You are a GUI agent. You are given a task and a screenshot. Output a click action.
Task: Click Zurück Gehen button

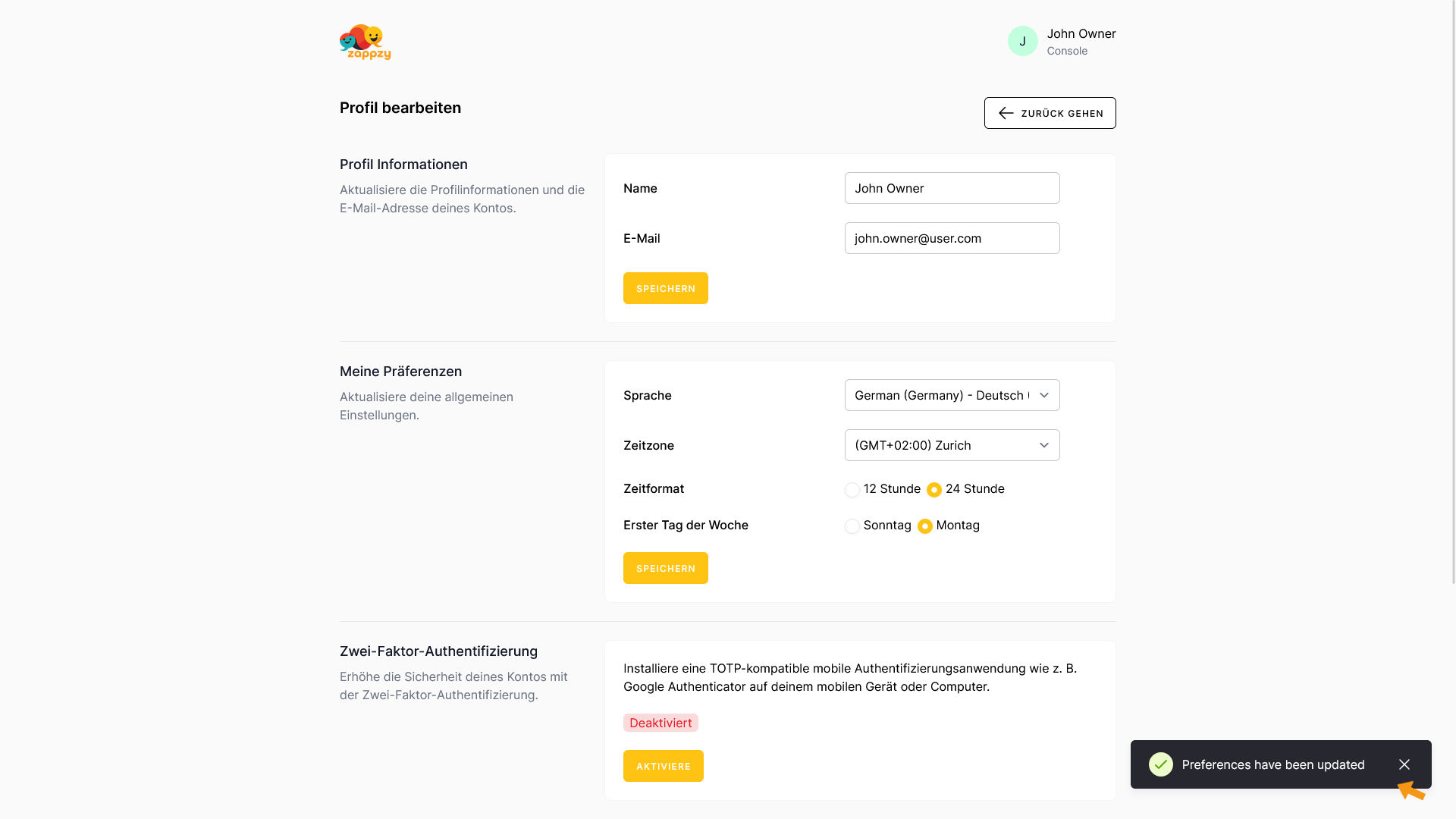point(1050,113)
